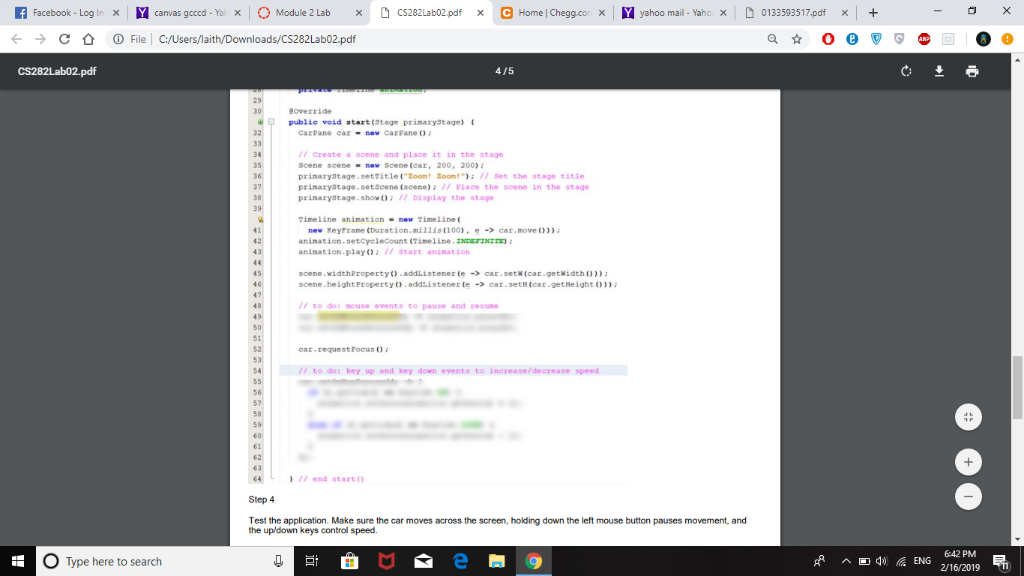Open the volume control

pyautogui.click(x=882, y=561)
